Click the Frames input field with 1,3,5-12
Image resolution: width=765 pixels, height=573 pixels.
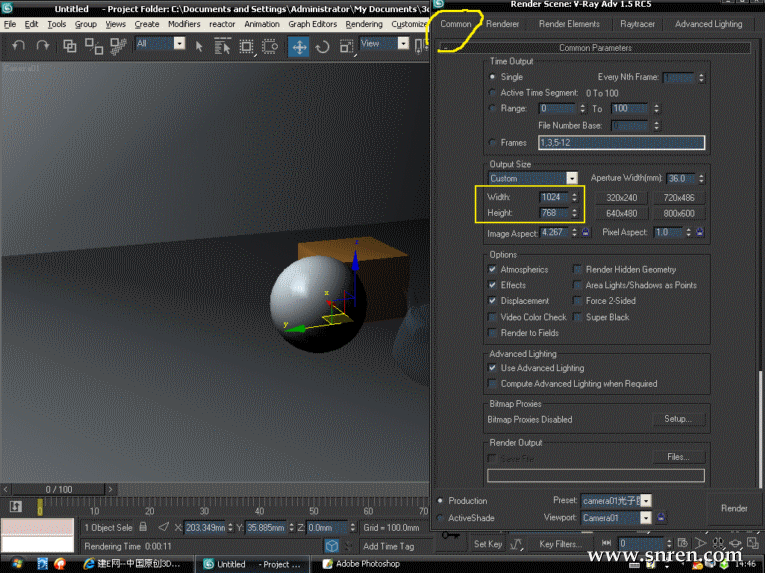point(621,143)
